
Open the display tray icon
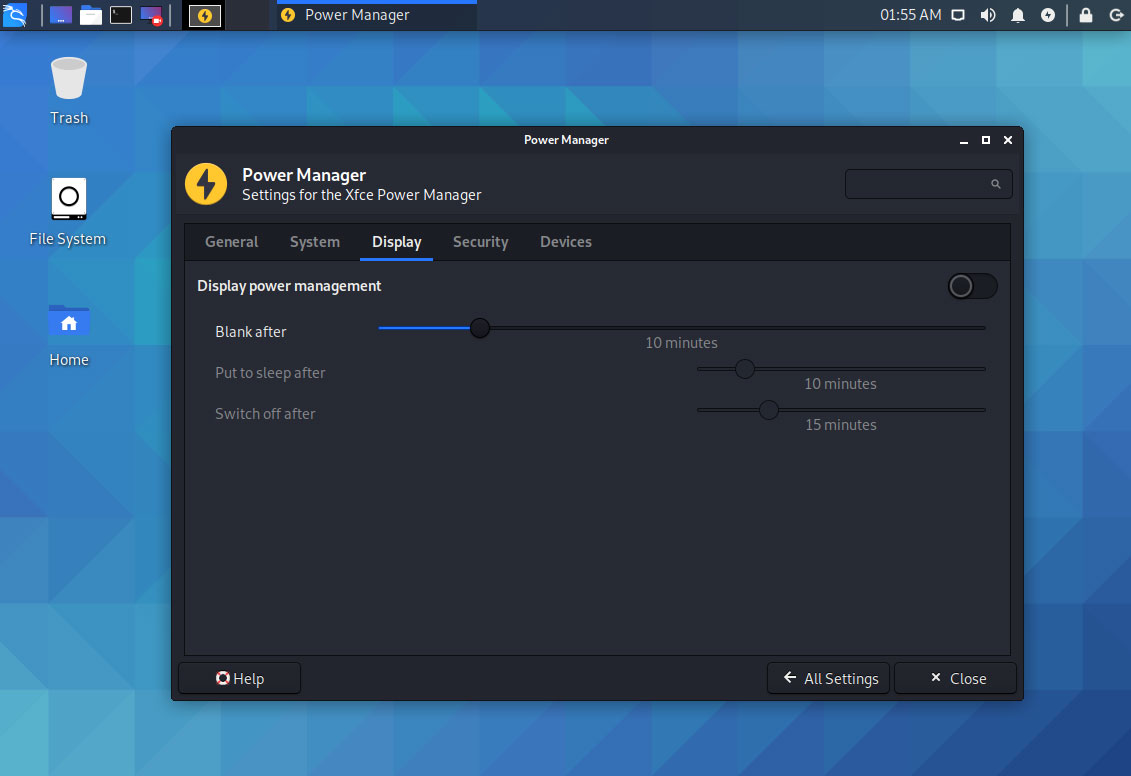[x=958, y=15]
